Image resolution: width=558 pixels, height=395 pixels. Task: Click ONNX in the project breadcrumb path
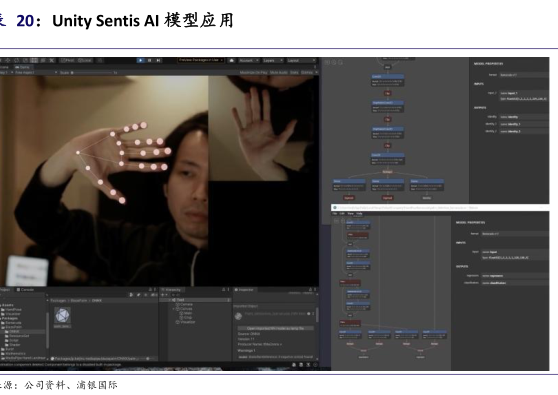pyautogui.click(x=97, y=301)
